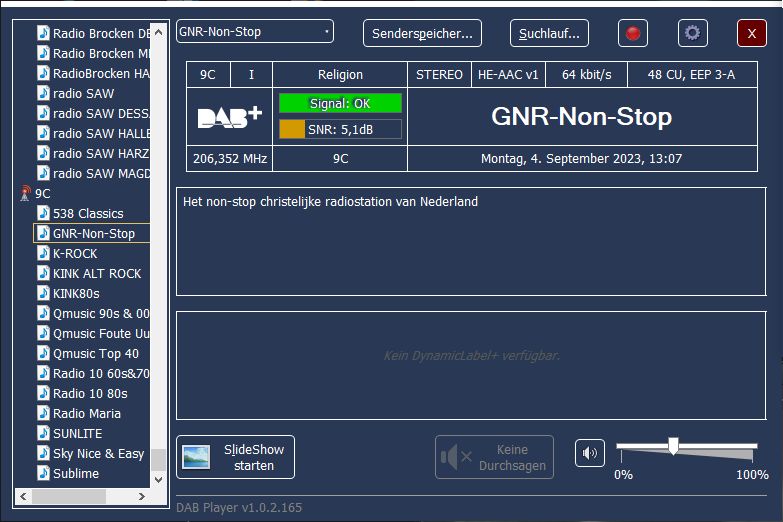This screenshot has height=522, width=783.
Task: Click the music note icon beside Sublime
Action: 43,473
